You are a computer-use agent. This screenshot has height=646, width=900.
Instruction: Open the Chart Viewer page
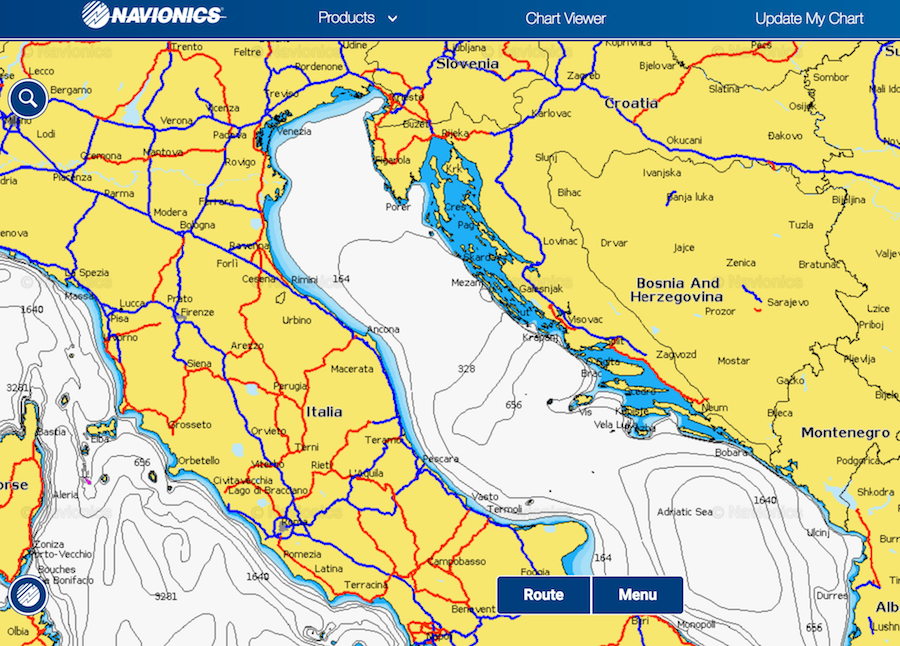tap(566, 18)
